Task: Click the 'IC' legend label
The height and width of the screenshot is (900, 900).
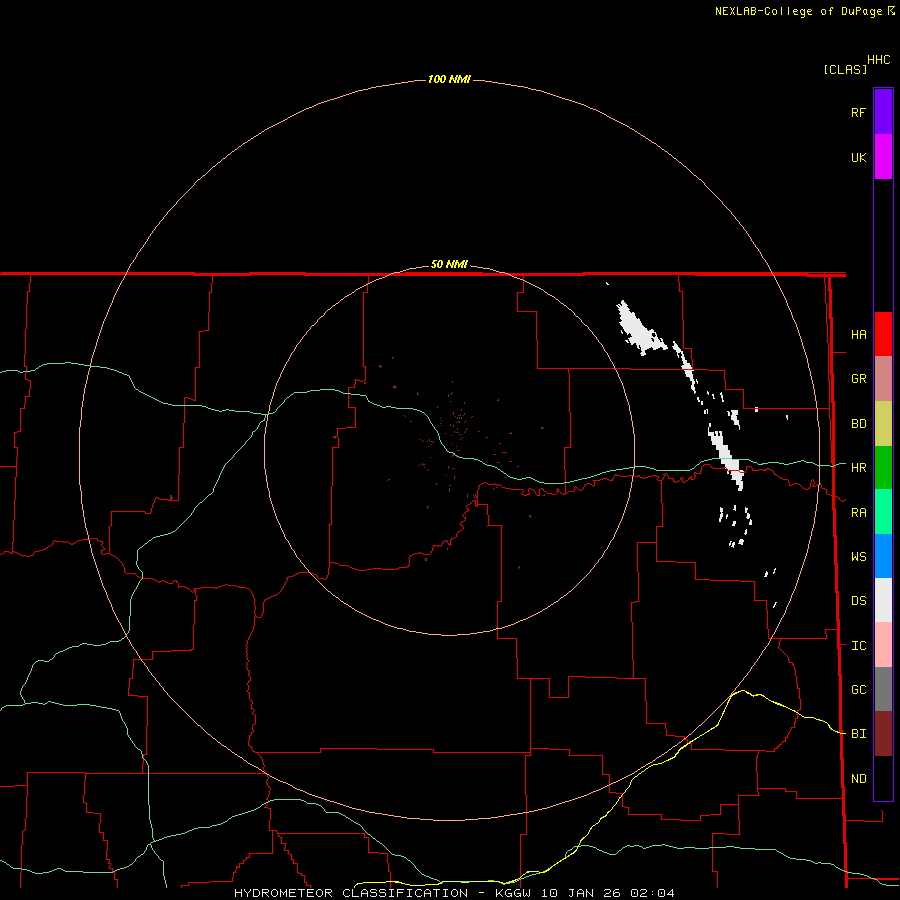Action: (858, 646)
